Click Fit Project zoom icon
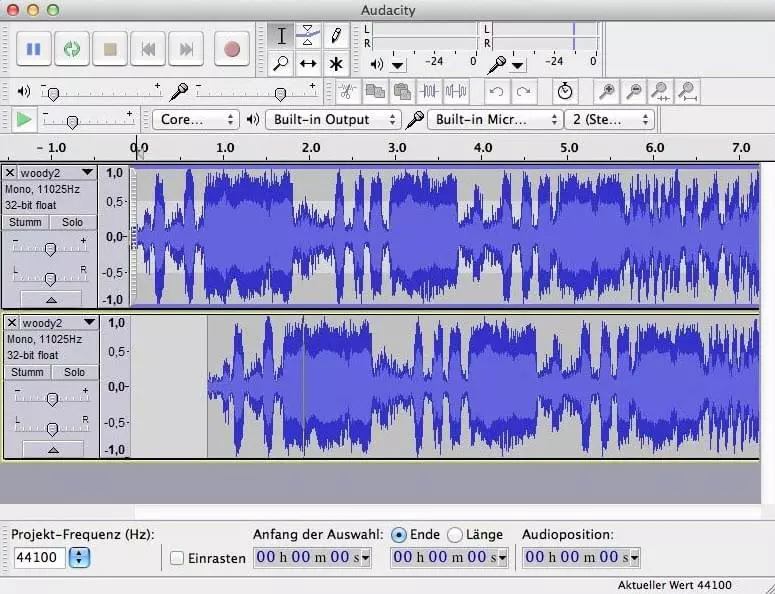 [x=688, y=91]
